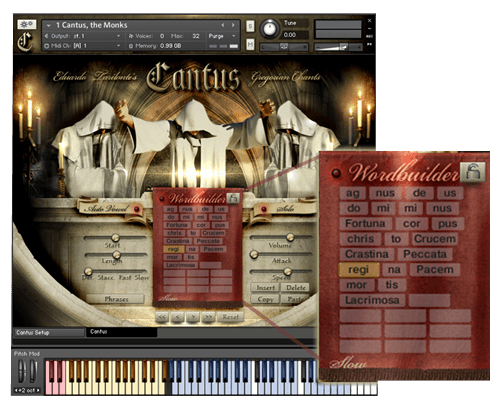The height and width of the screenshot is (414, 500).
Task: Select highlighted regi word in enlarged inset
Action: pos(359,270)
